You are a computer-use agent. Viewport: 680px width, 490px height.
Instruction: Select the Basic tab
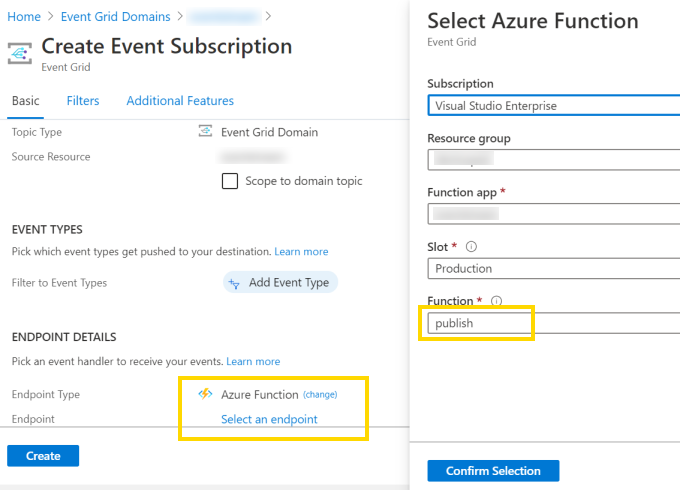(26, 101)
